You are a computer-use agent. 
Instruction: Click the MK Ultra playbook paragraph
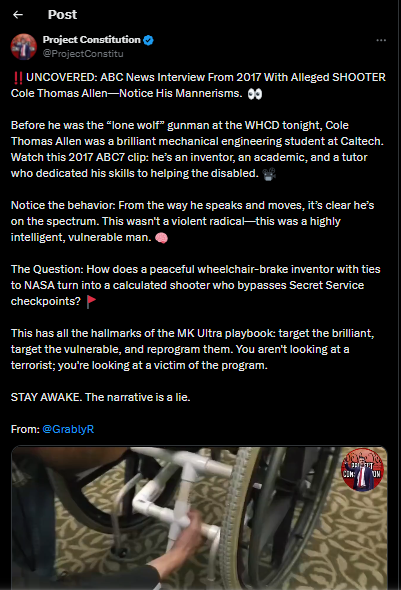click(x=193, y=349)
